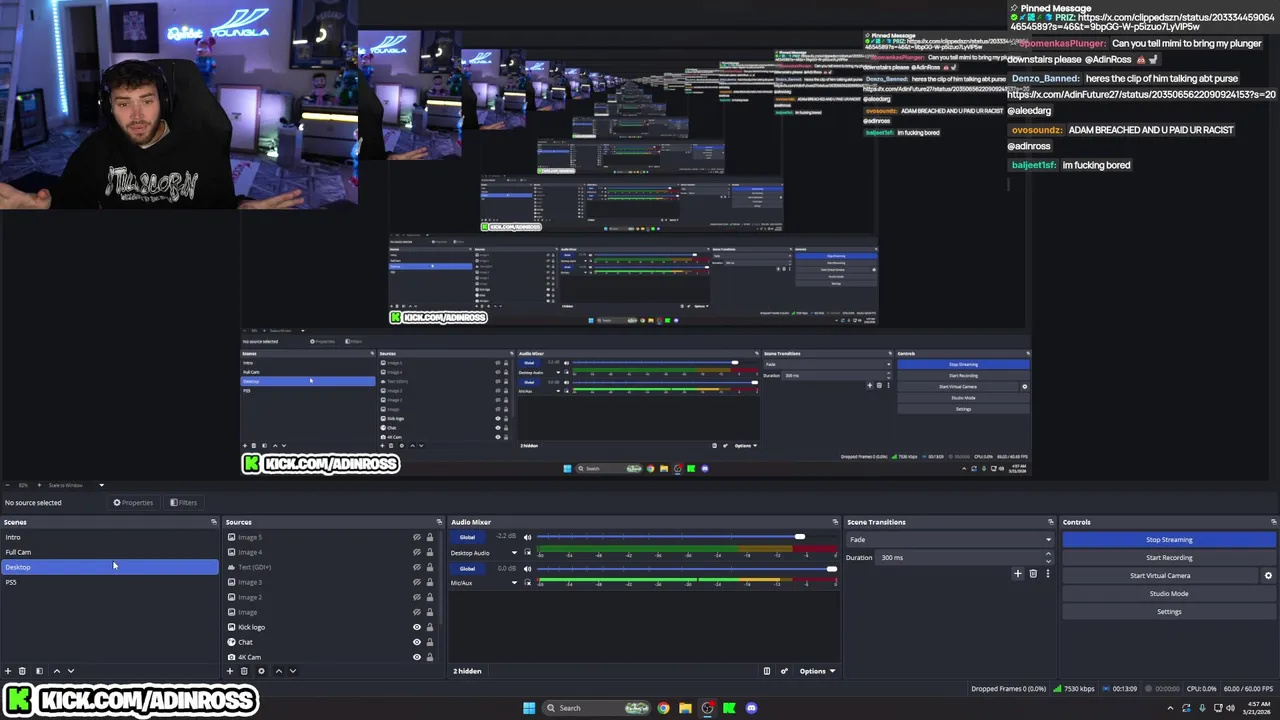Select the 4K Cam source row
Image resolution: width=1280 pixels, height=720 pixels.
coord(330,657)
